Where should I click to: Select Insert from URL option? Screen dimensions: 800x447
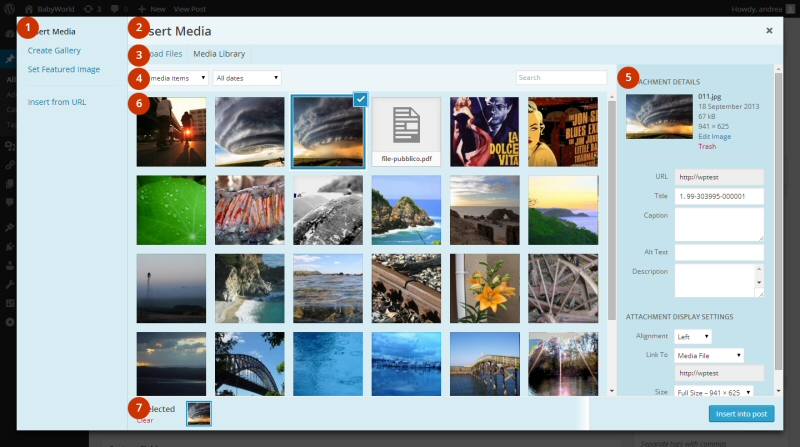57,102
